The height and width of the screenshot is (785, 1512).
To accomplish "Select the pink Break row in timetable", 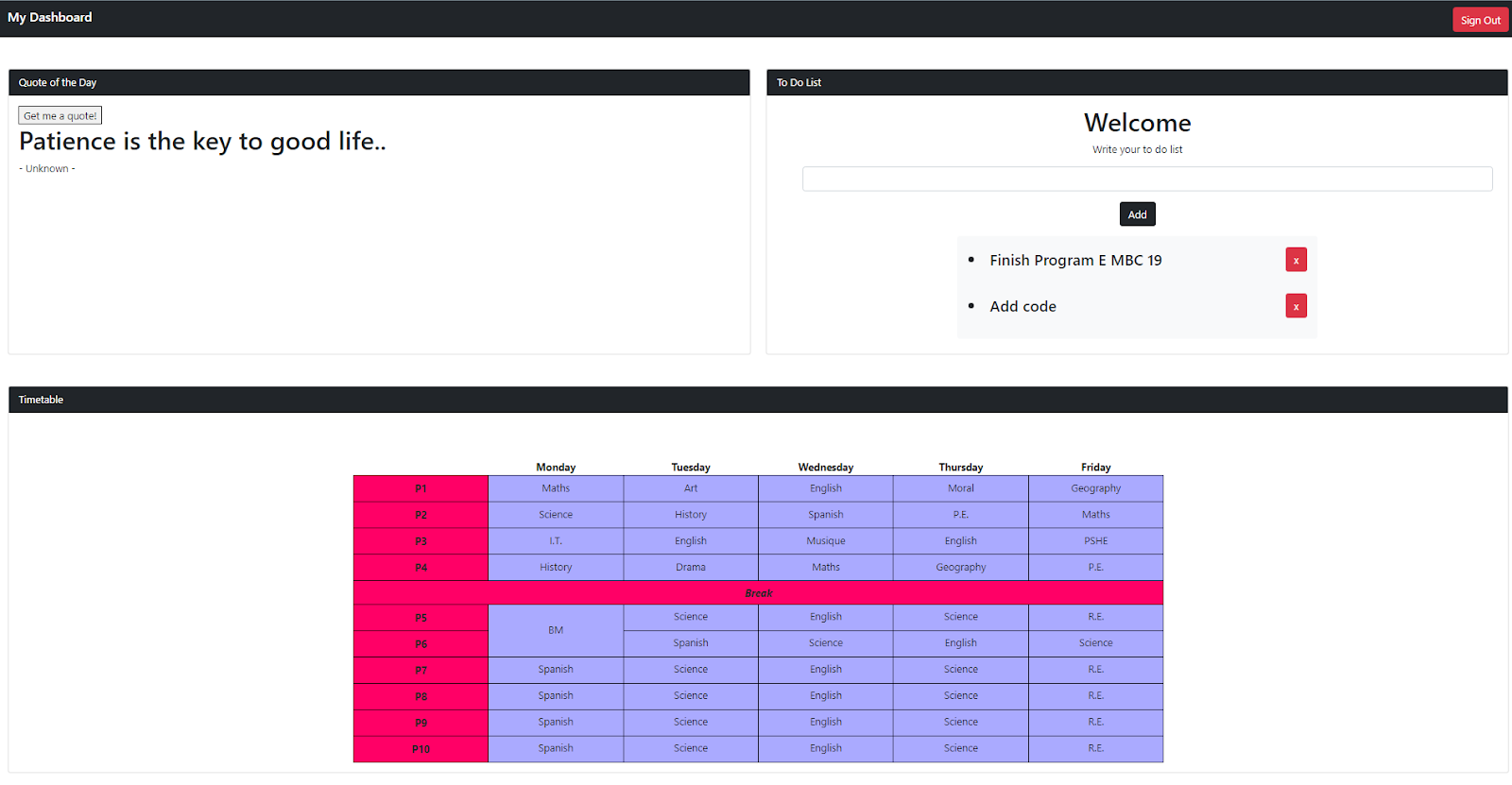I will [x=758, y=593].
